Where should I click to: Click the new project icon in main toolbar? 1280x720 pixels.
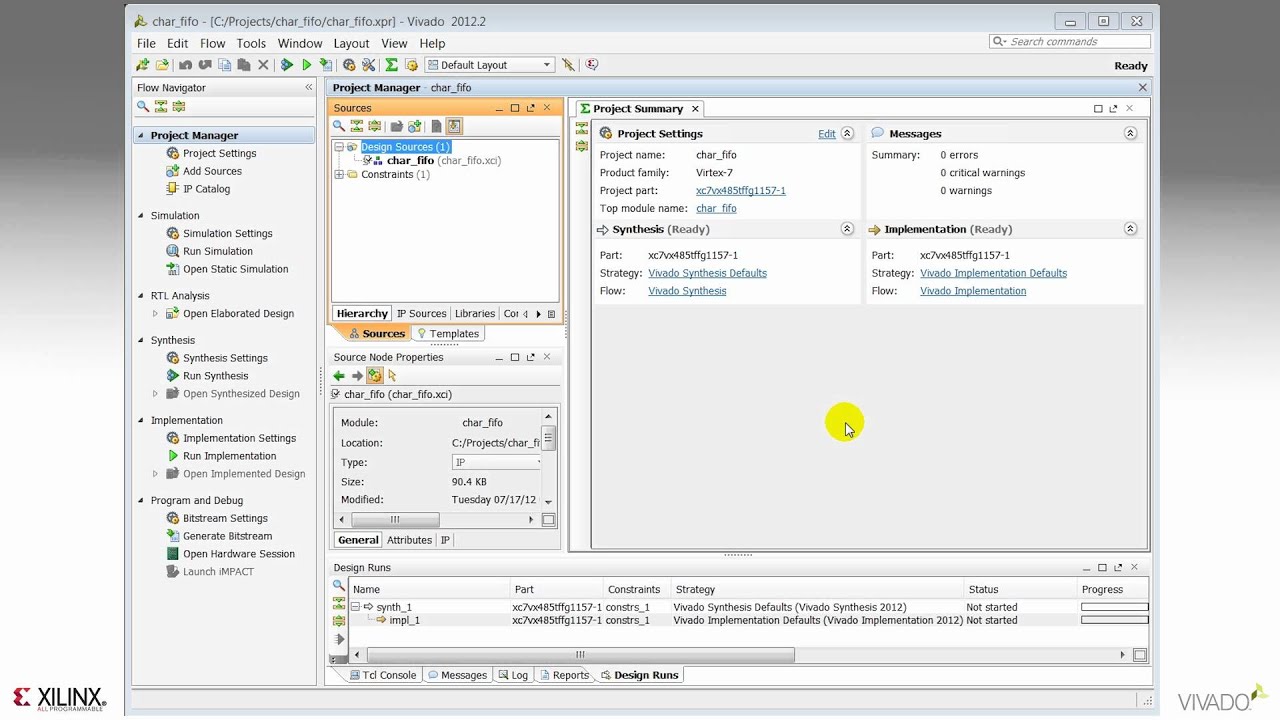point(143,65)
